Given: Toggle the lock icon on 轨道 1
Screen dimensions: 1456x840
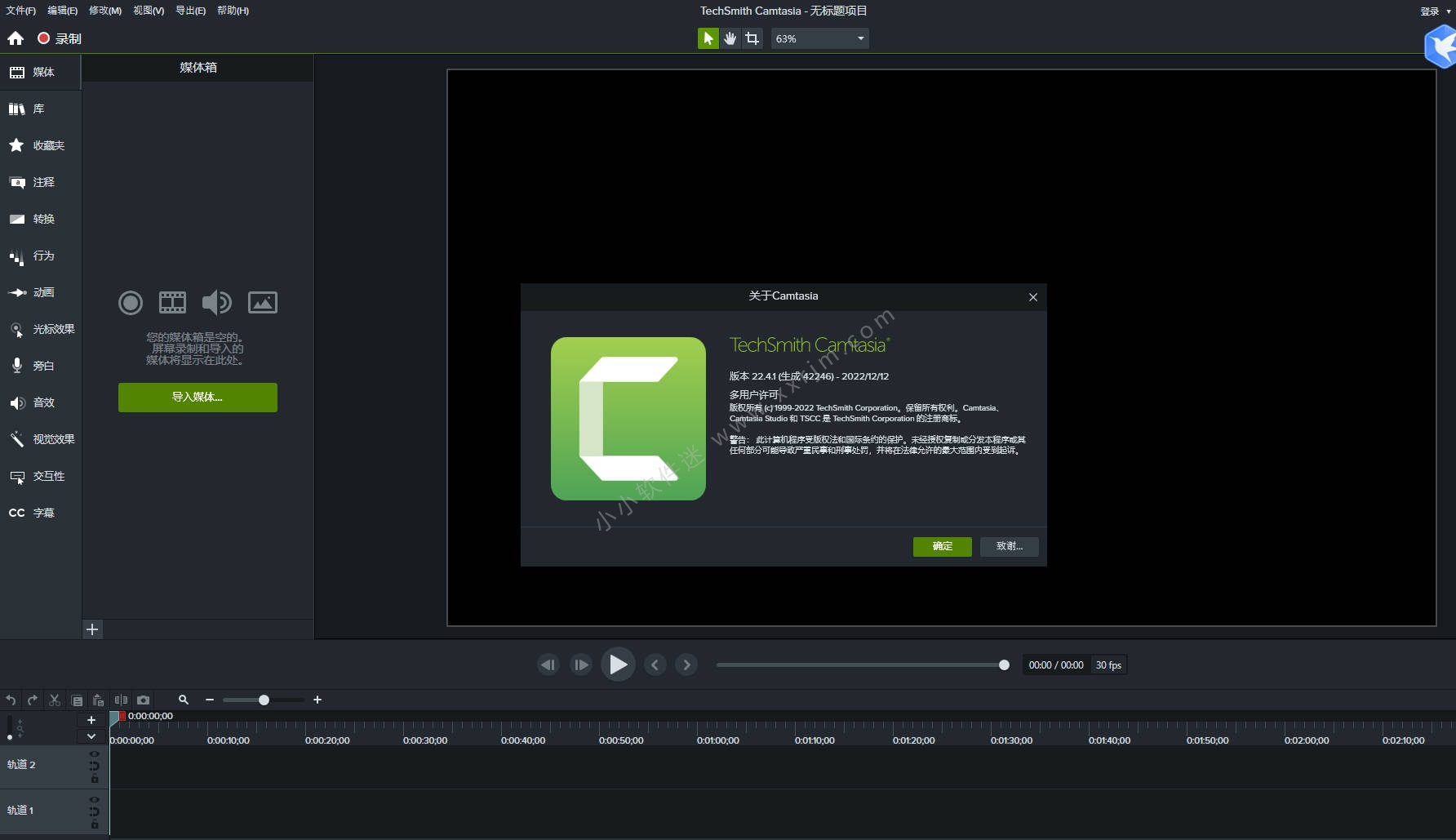Looking at the screenshot, I should tap(95, 824).
